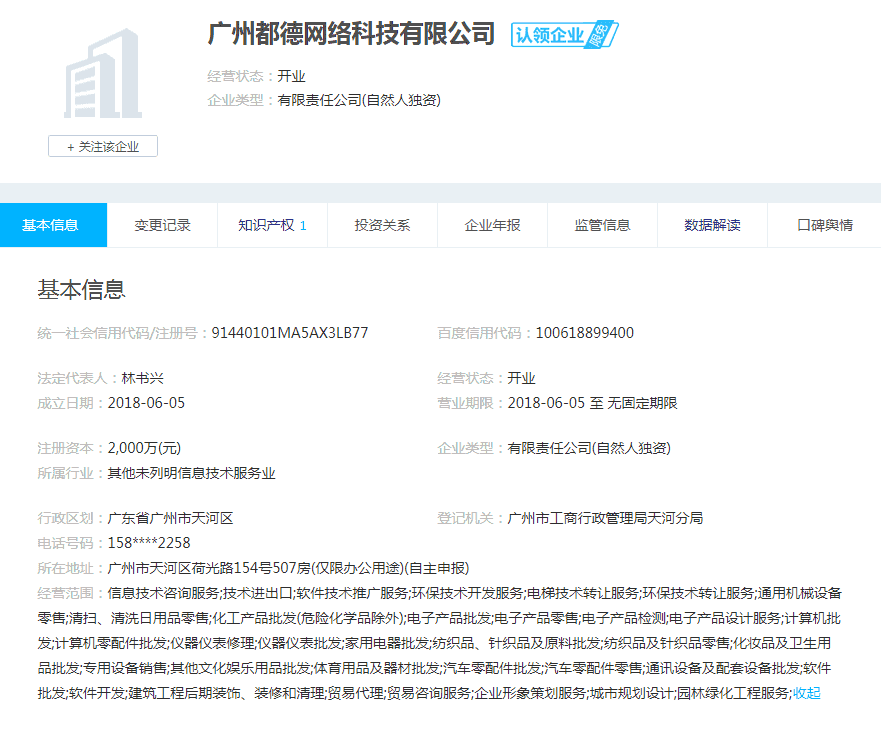
Task: Click 信息技术咨询服务 in the business scope
Action: click(164, 593)
